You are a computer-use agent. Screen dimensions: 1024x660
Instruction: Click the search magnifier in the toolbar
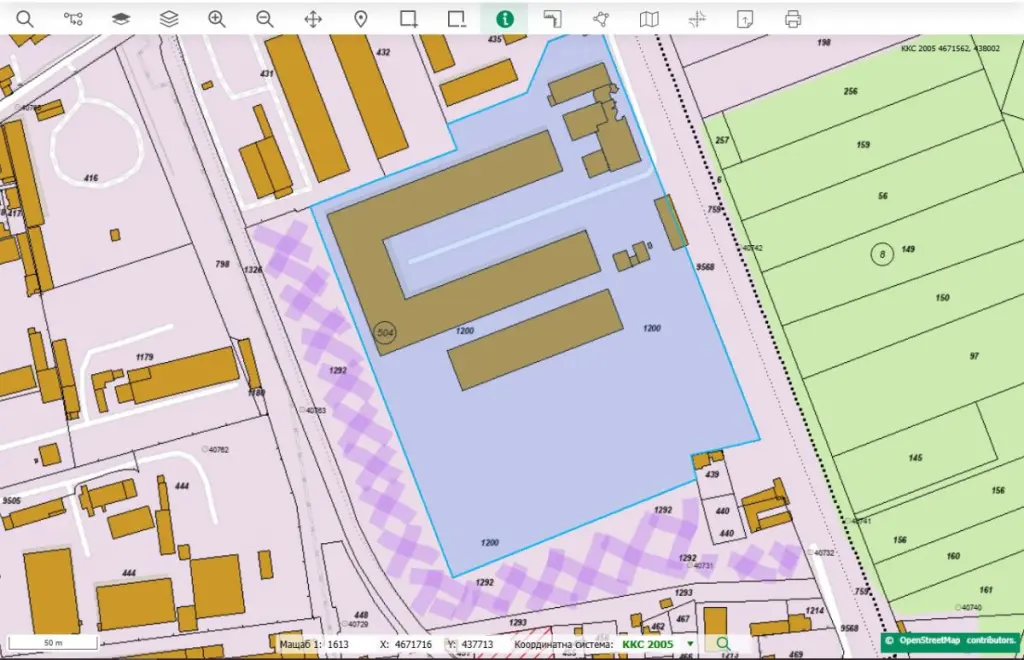(x=25, y=18)
